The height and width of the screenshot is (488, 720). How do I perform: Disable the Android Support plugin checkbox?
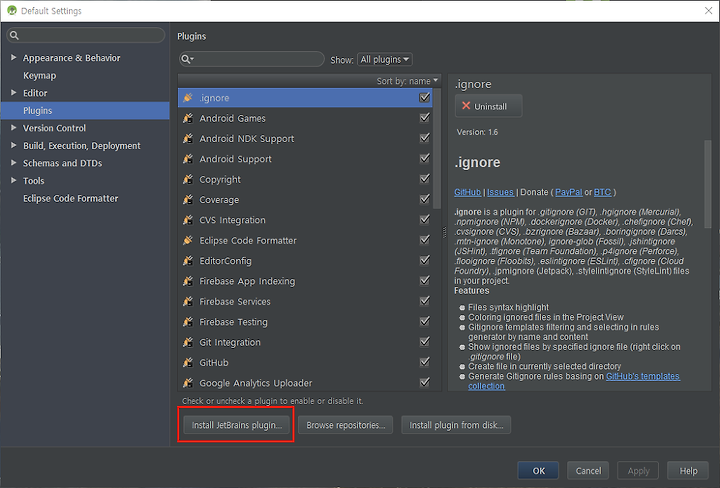click(x=425, y=158)
